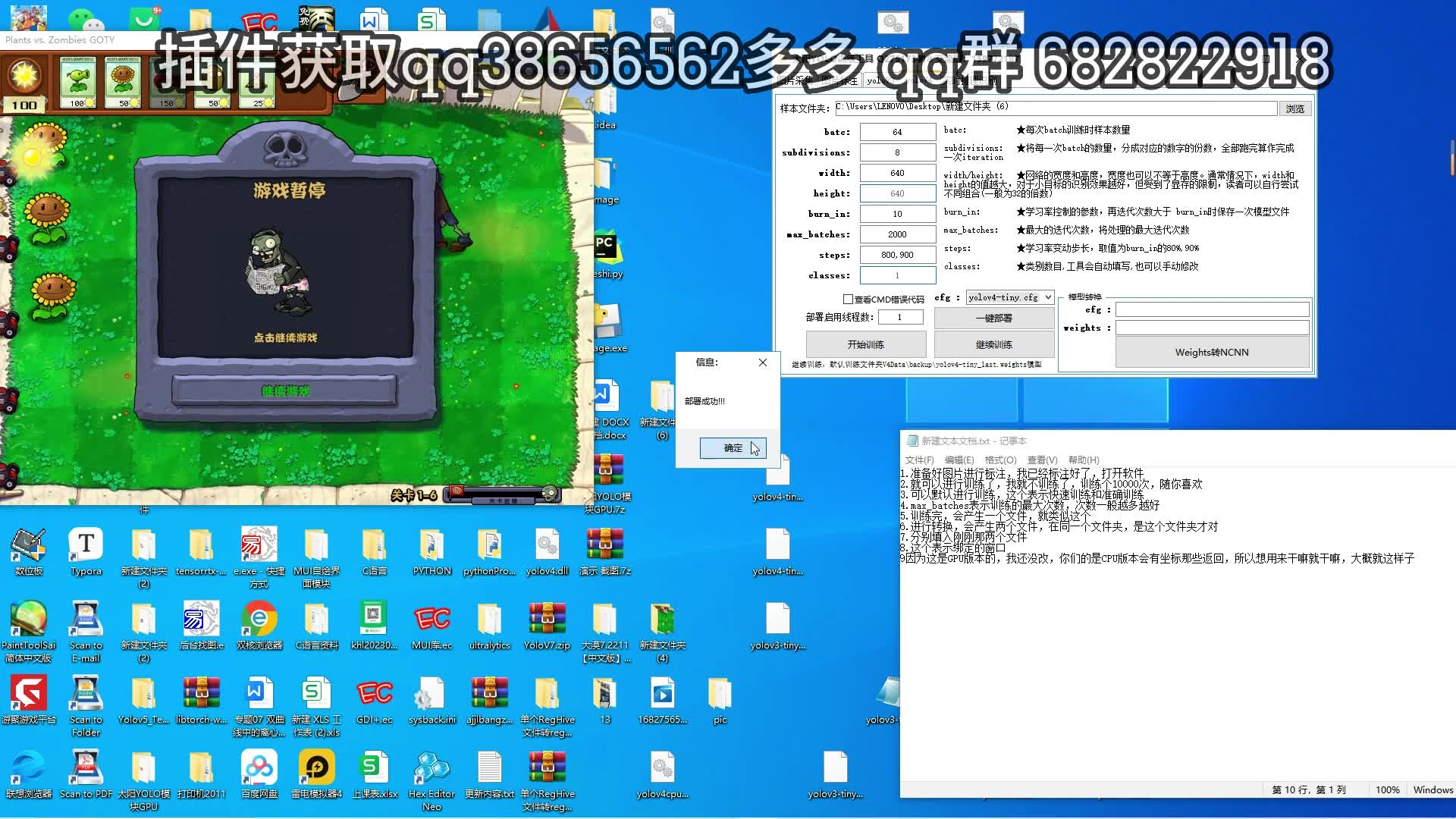
Task: Click the 开始训练 button
Action: [865, 344]
